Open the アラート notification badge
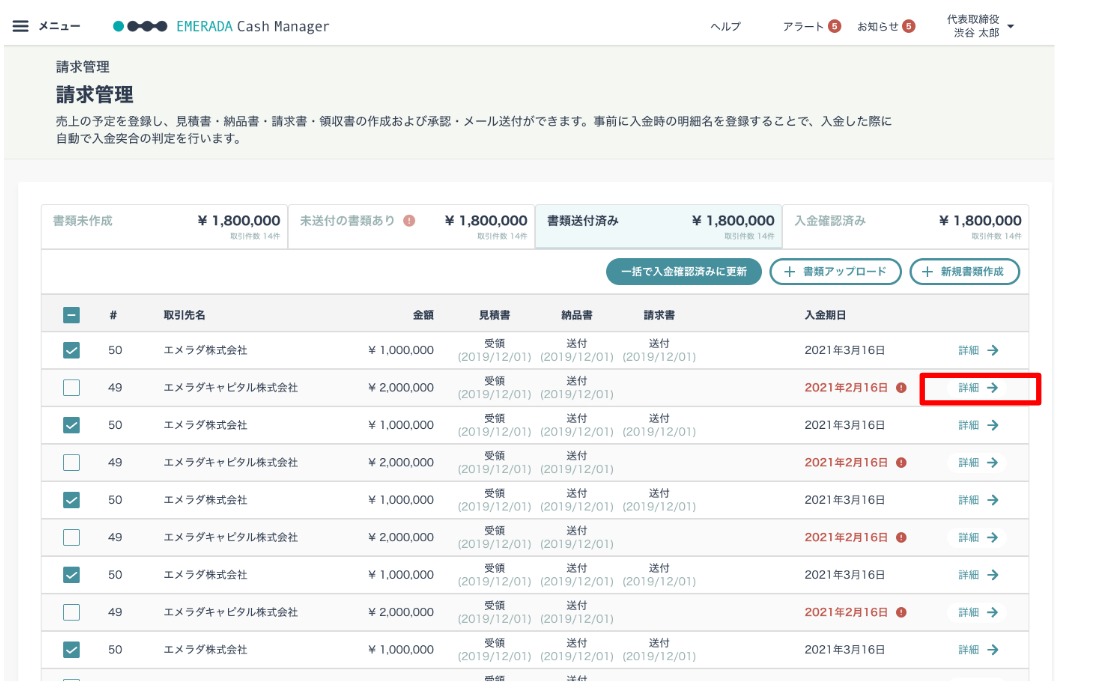Screen dimensions: 1098x689 pos(834,26)
